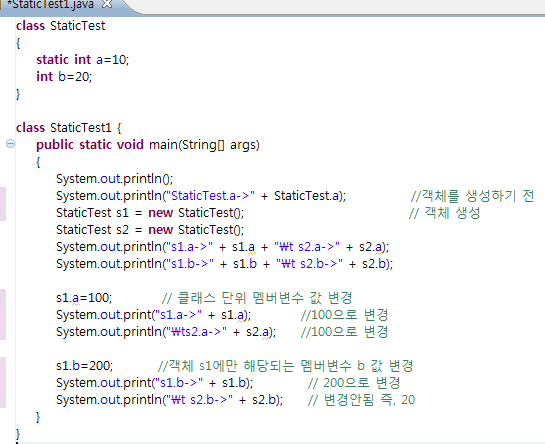Close the StaticTest1.java editor tab
Screen dimensions: 545x444
tap(107, 4)
